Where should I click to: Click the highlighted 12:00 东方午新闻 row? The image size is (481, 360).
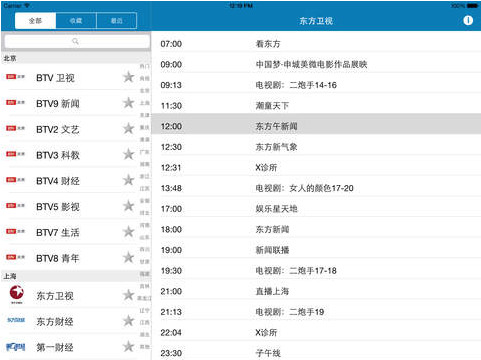pos(316,124)
